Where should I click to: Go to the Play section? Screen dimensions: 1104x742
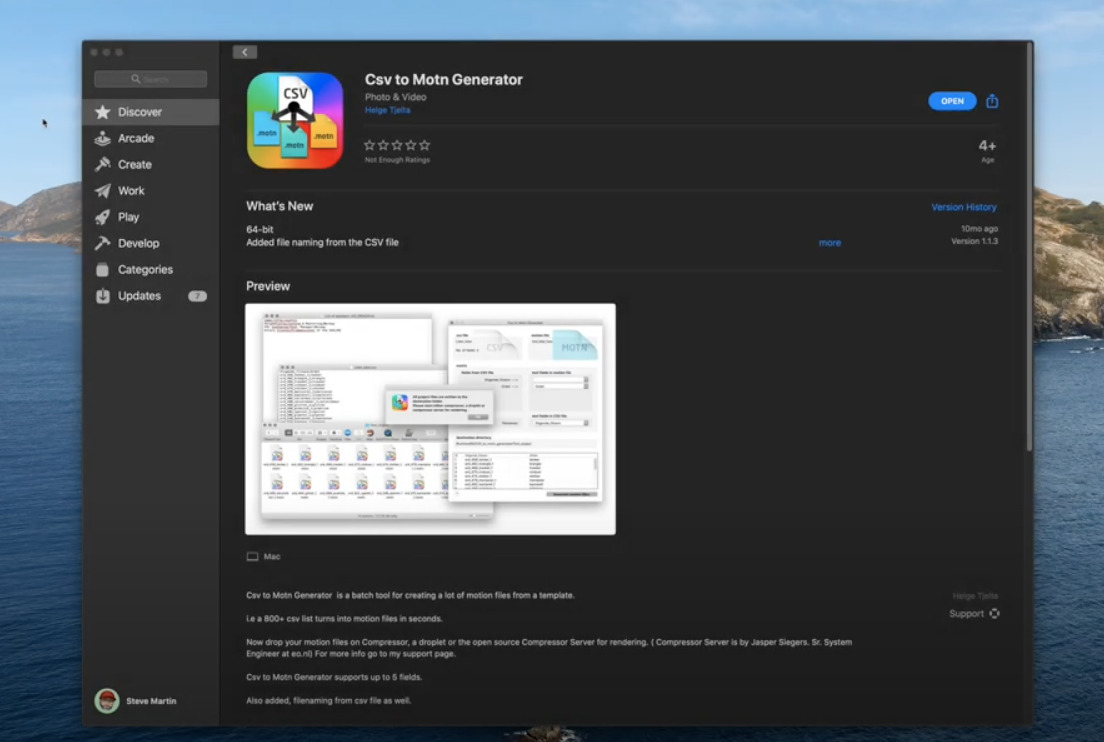coord(151,217)
